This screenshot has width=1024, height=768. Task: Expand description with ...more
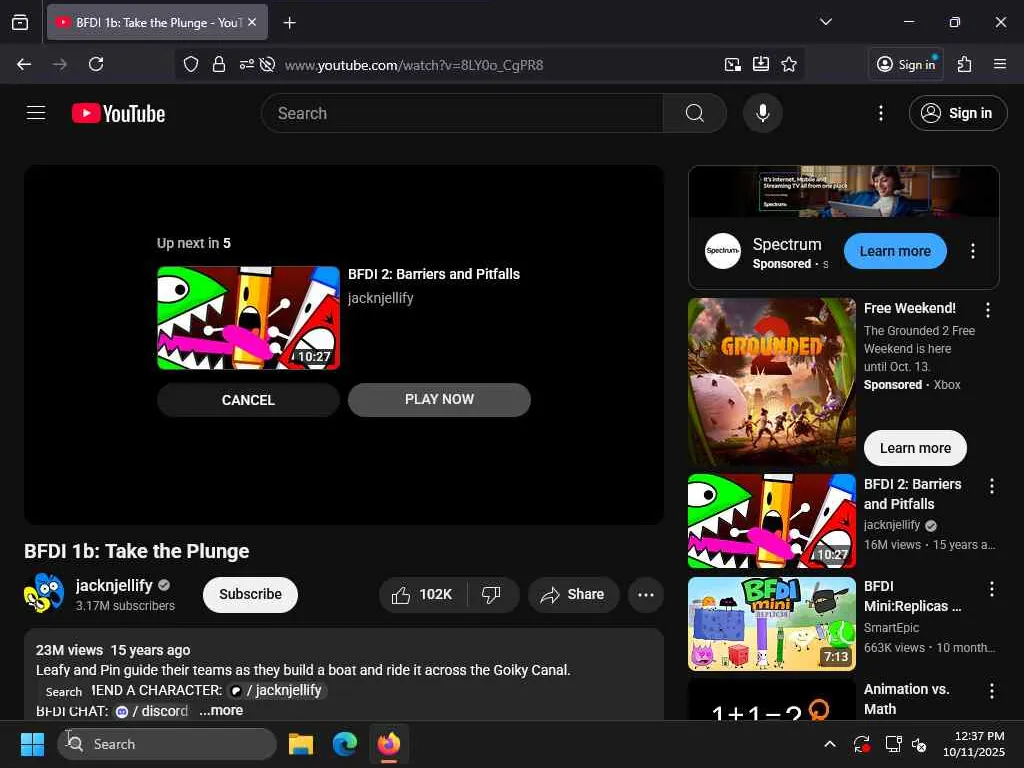(221, 710)
